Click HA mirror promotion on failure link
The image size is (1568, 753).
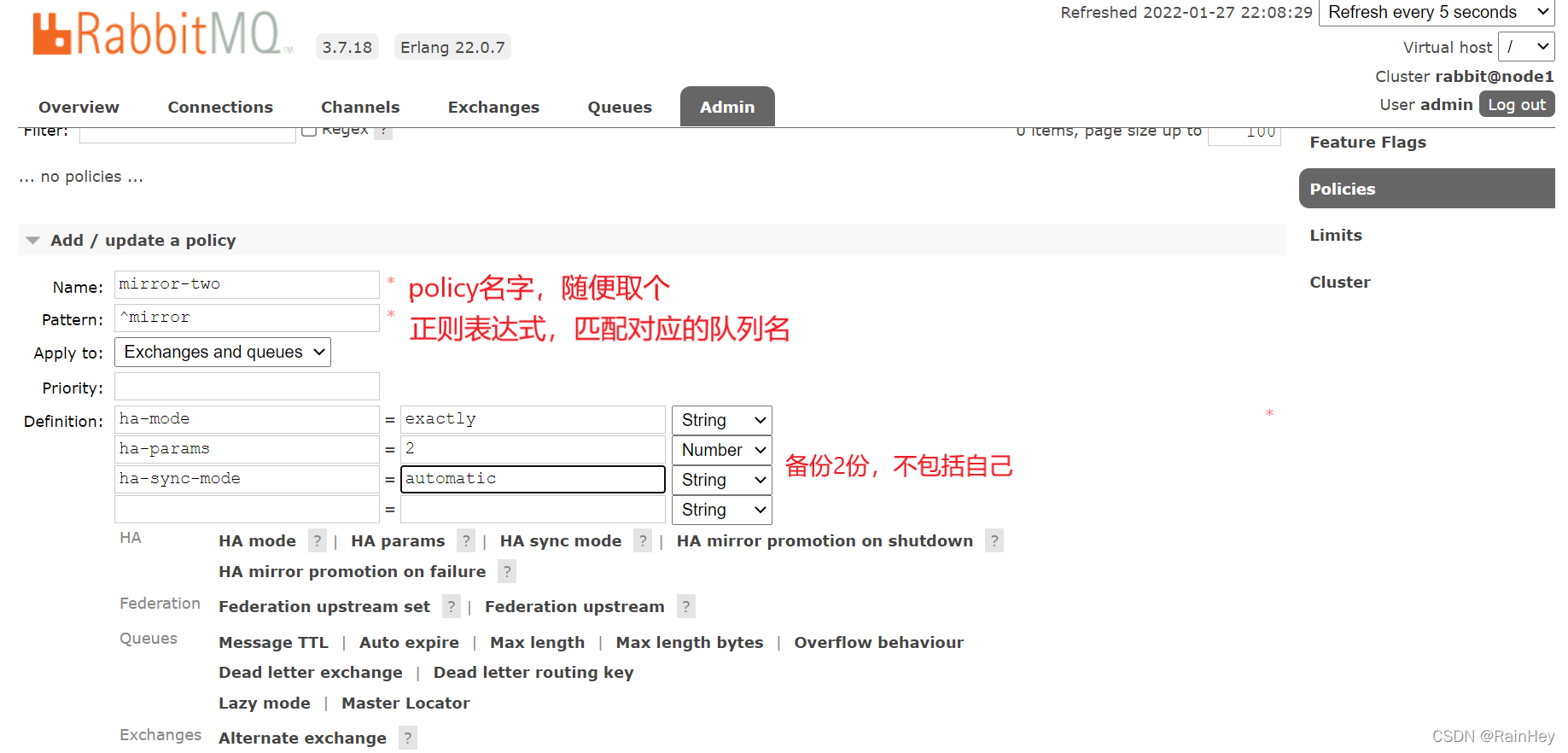tap(352, 571)
